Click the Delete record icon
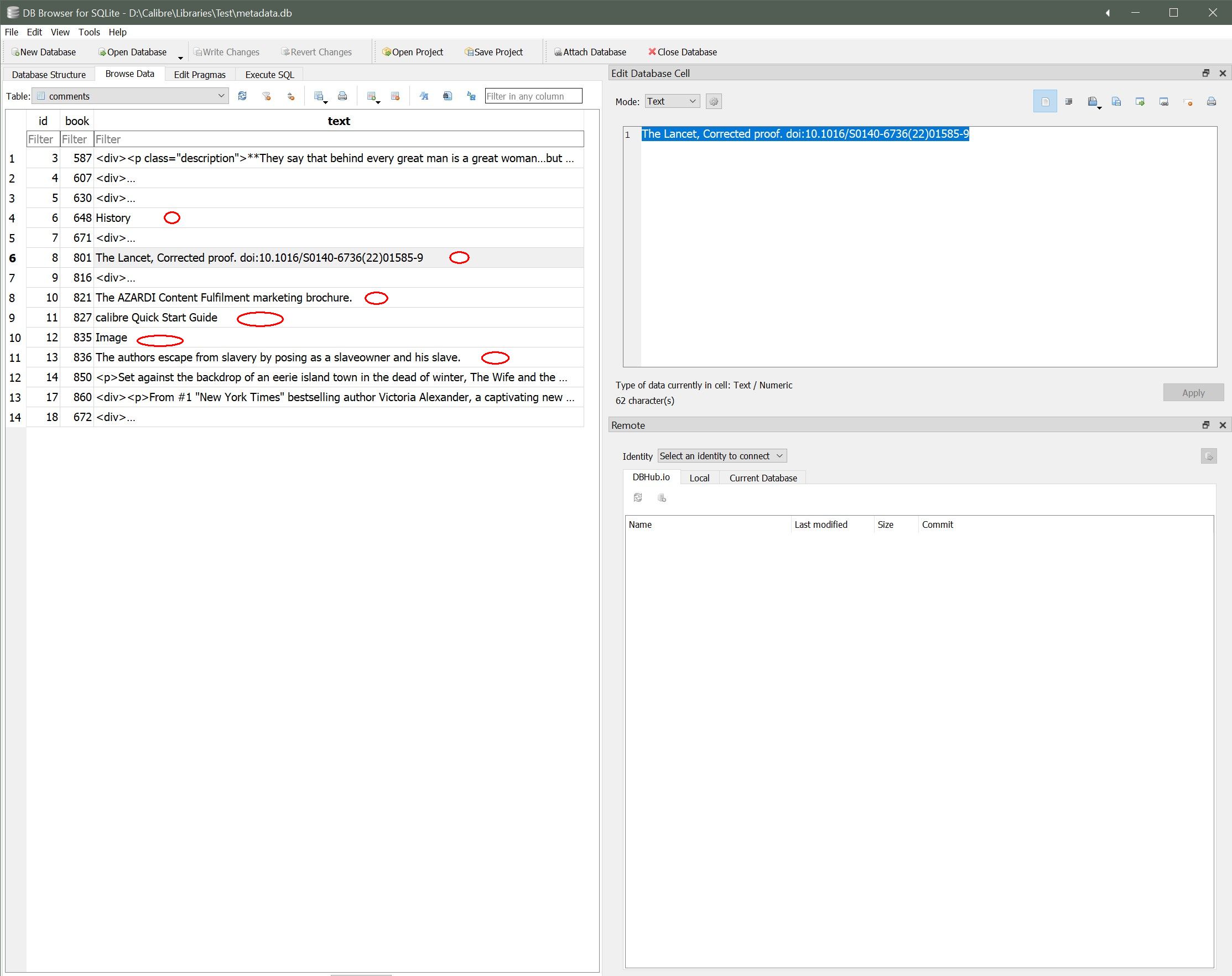The image size is (1232, 976). coord(395,96)
